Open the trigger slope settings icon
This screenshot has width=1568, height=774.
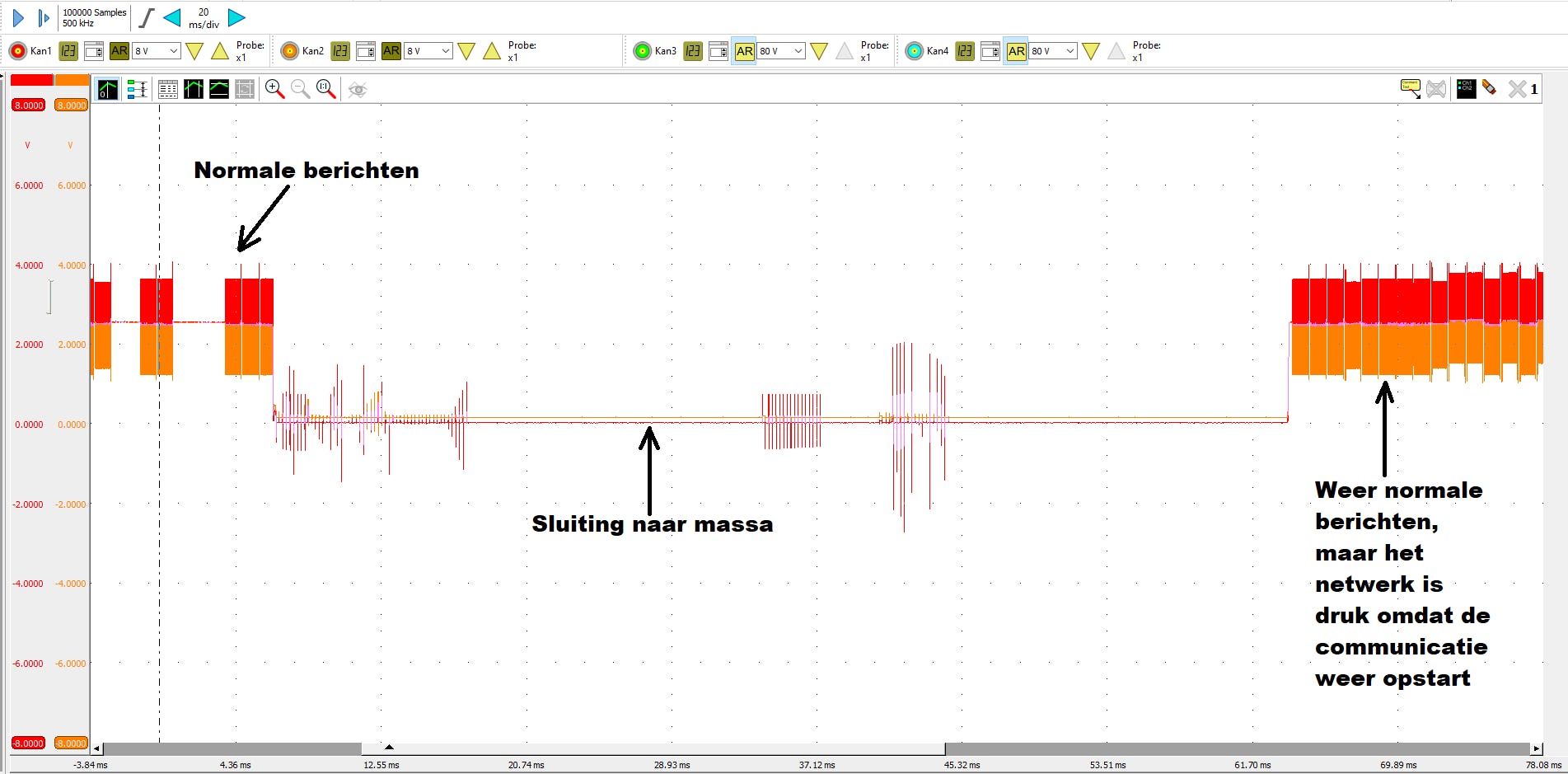point(146,17)
